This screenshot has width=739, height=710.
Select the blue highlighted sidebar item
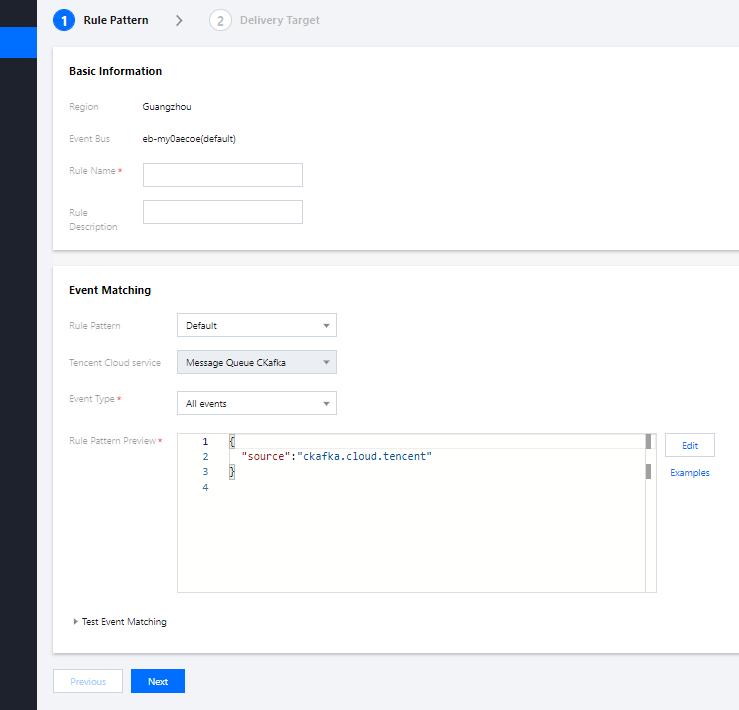click(x=18, y=42)
